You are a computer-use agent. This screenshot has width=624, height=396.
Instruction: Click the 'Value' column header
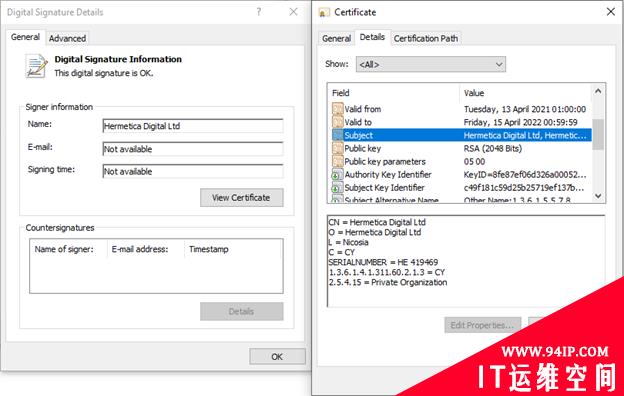point(526,93)
